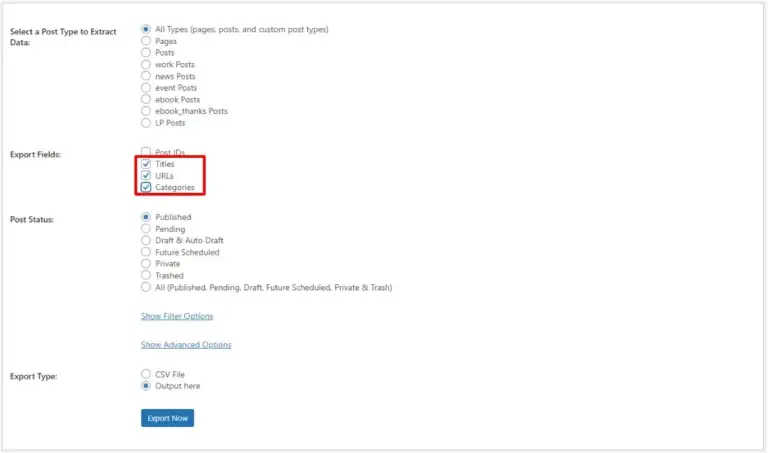Screen dimensions: 768x453
Task: Expand Show Advanced Options link
Action: (186, 345)
